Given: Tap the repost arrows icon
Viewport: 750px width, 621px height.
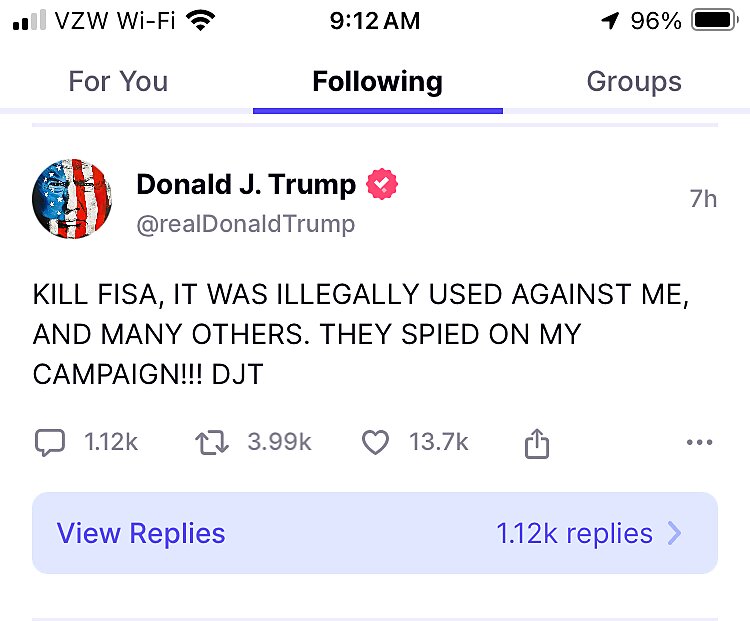Looking at the screenshot, I should (212, 442).
